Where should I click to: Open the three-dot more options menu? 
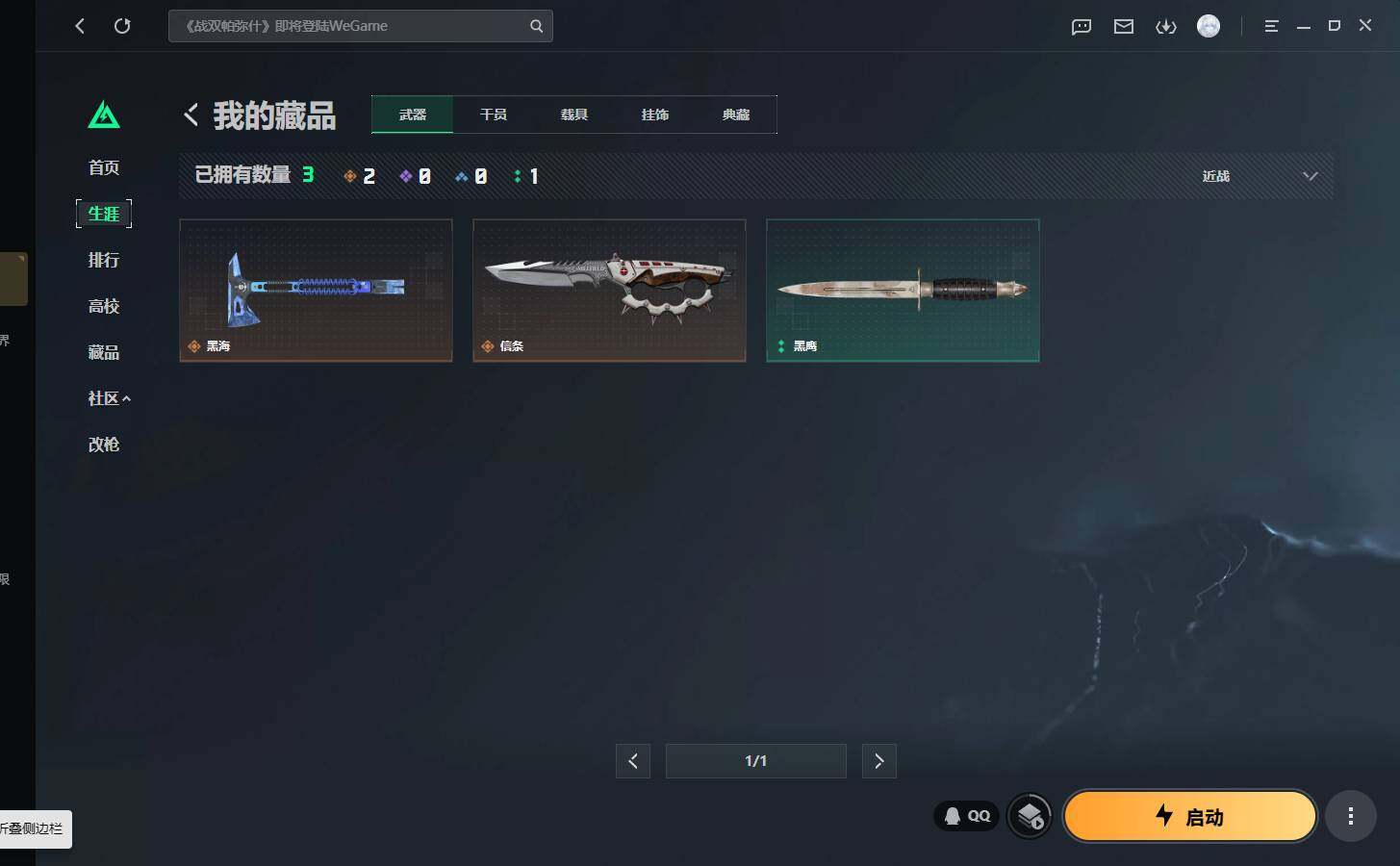point(1351,816)
